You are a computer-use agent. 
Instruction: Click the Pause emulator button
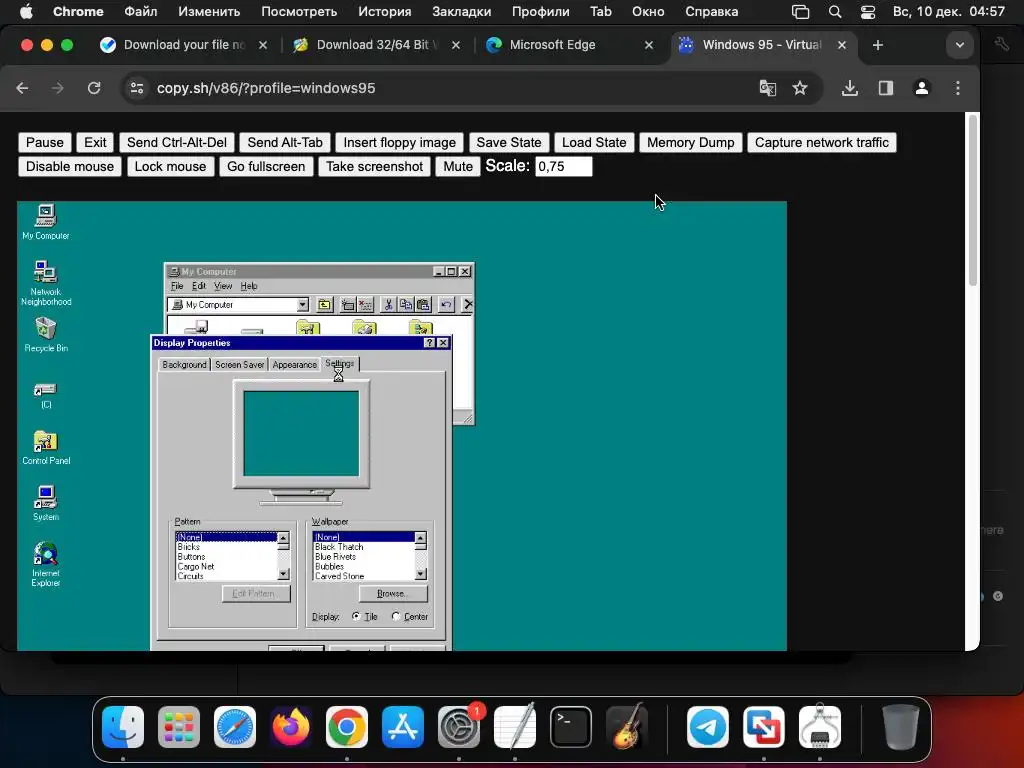pyautogui.click(x=44, y=142)
